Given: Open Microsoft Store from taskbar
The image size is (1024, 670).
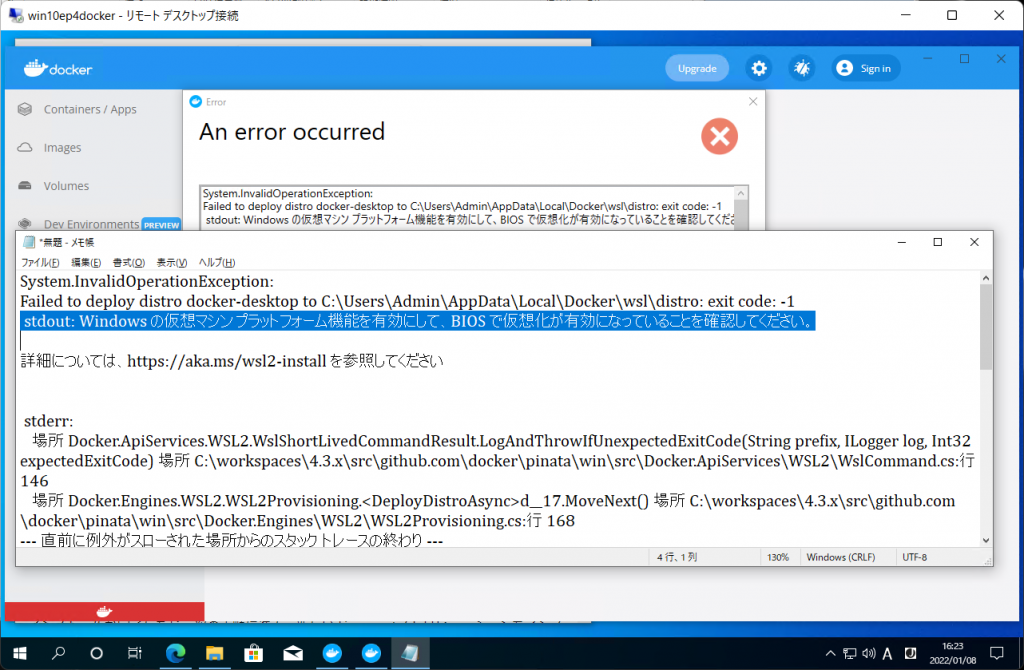Looking at the screenshot, I should pyautogui.click(x=253, y=653).
